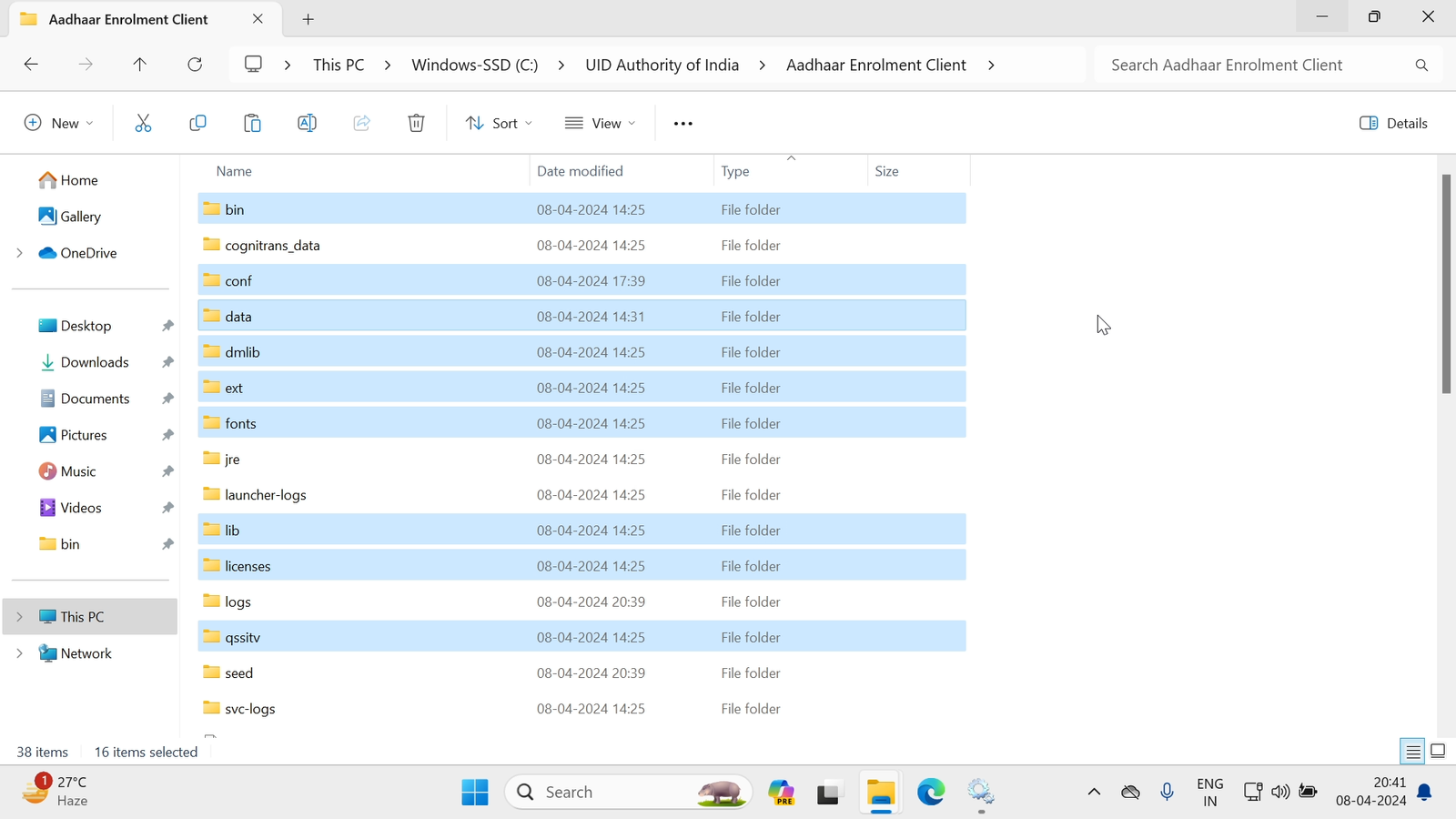Screen dimensions: 1456x819
Task: Expand OneDrive tree node
Action: click(x=19, y=253)
